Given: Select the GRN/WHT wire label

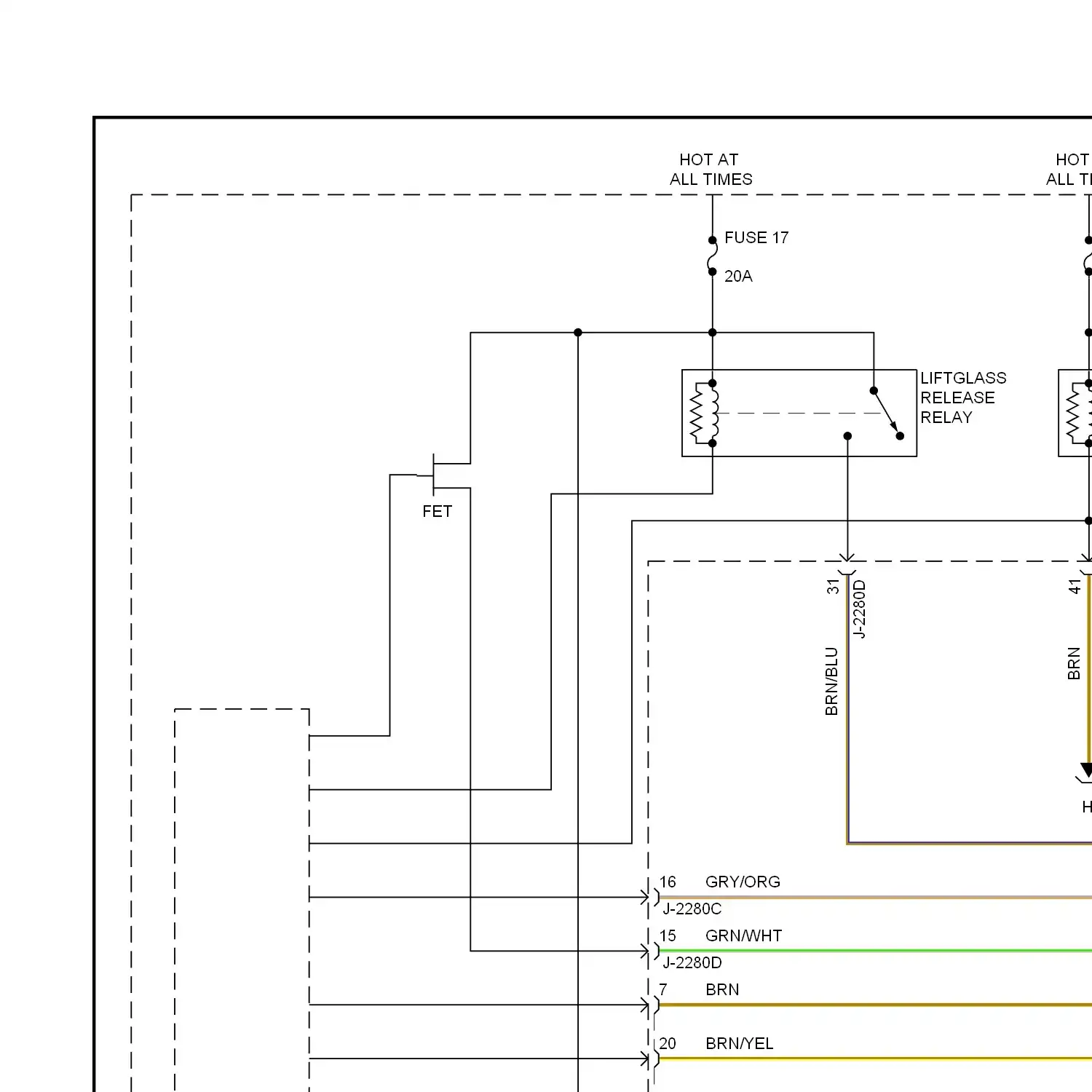Looking at the screenshot, I should [743, 936].
